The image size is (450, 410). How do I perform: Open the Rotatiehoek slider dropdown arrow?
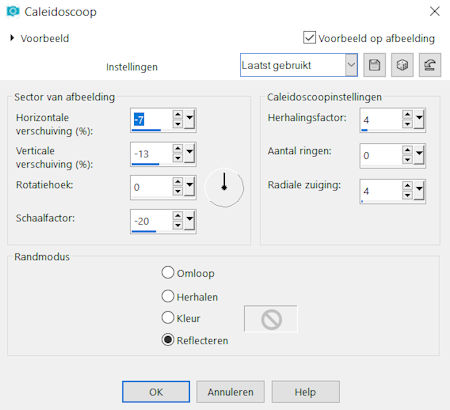click(189, 186)
